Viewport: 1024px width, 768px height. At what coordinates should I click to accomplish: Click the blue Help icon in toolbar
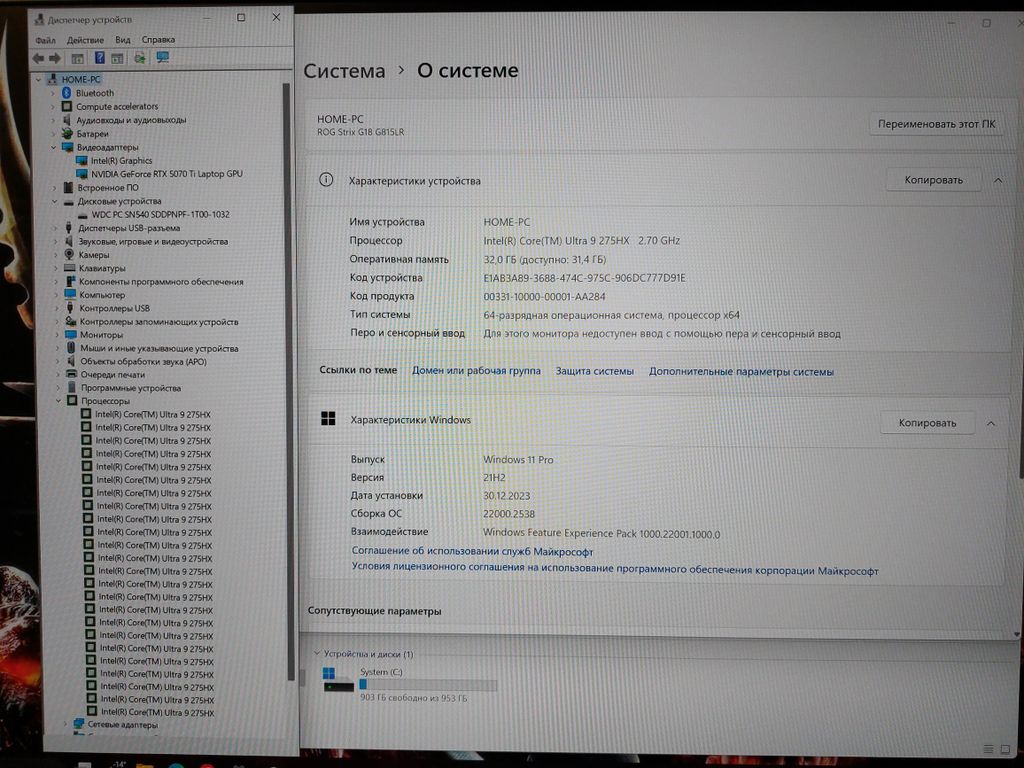99,58
